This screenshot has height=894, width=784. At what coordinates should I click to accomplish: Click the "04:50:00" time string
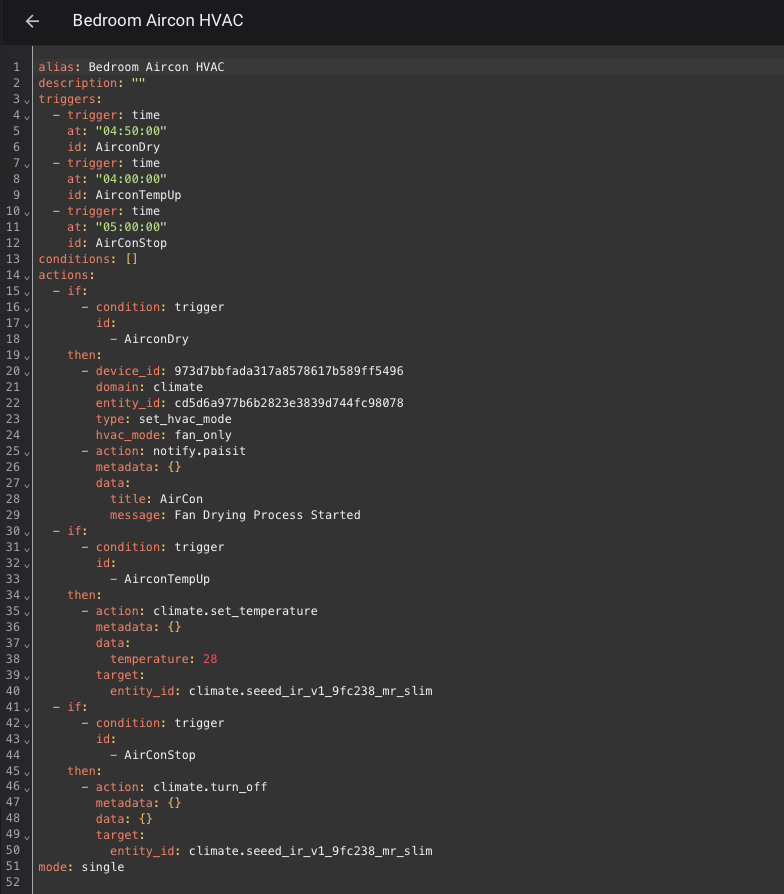(x=131, y=131)
